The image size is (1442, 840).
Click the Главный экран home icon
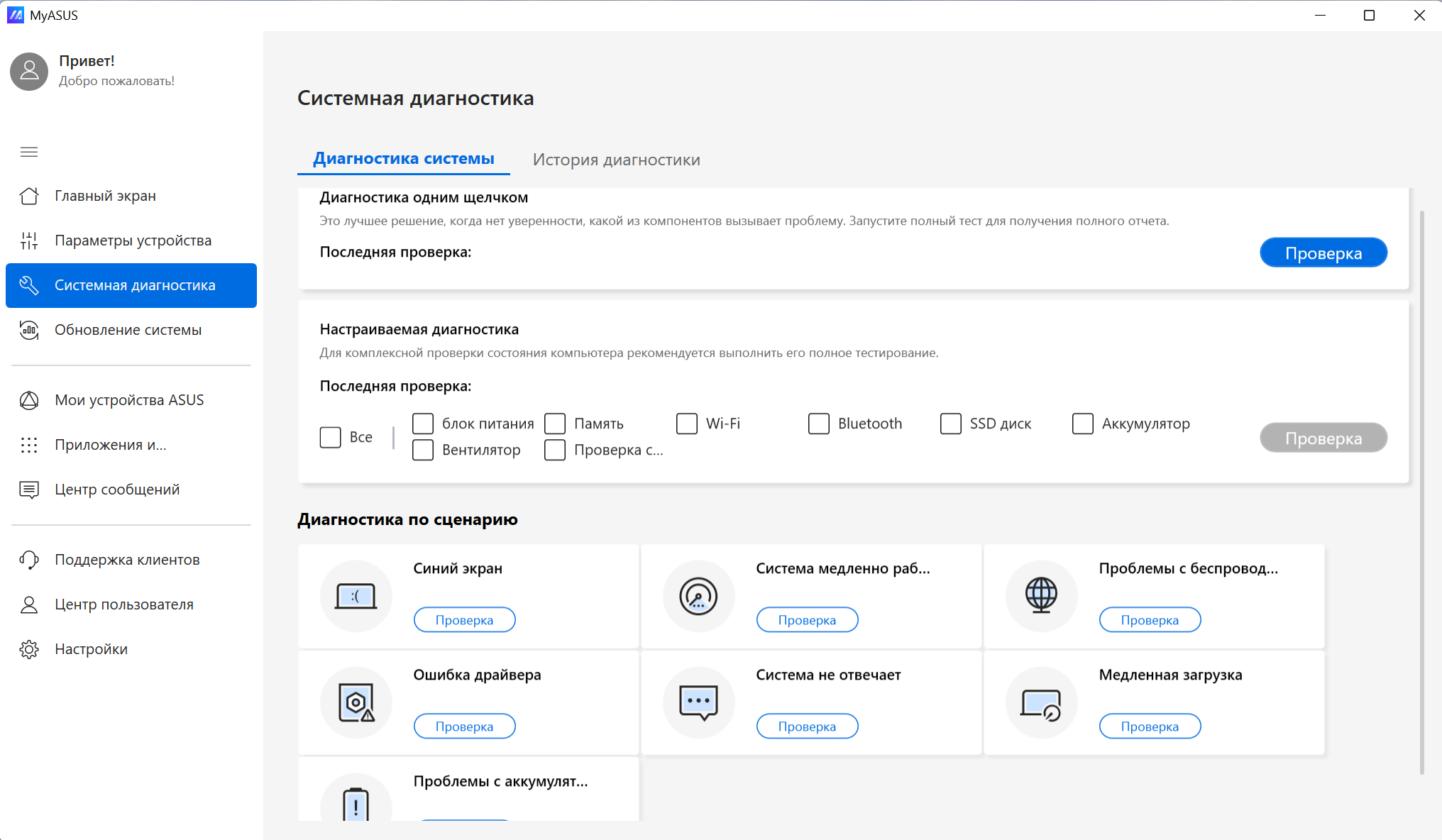click(29, 196)
